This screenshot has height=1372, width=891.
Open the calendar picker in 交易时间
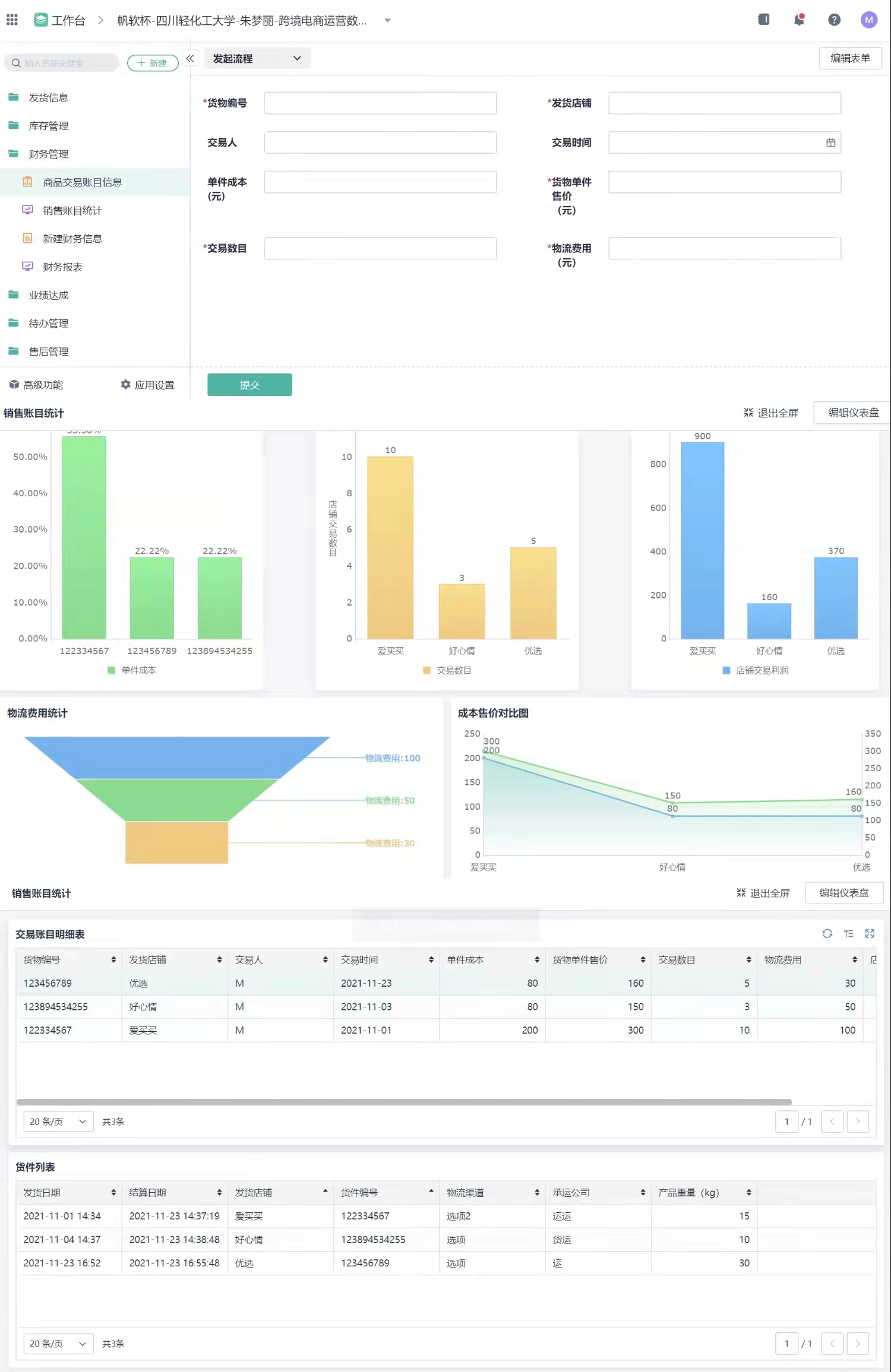pos(830,143)
